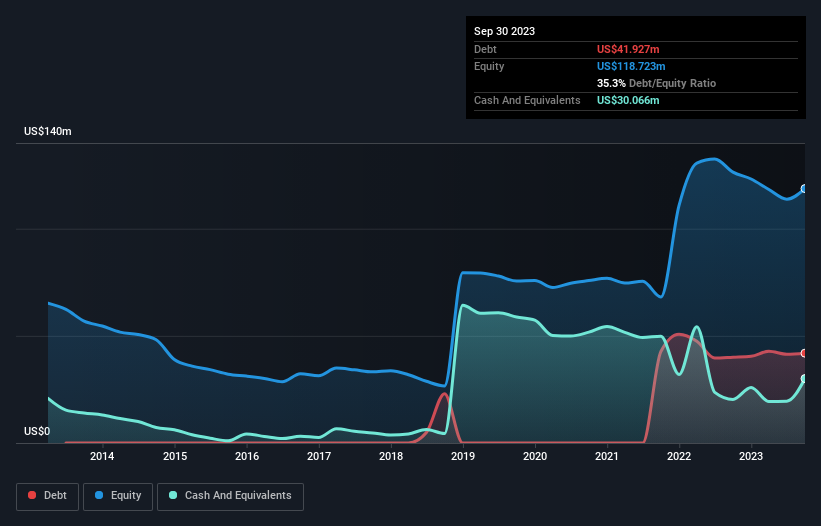Click the 2014 x-axis label
The width and height of the screenshot is (821, 526).
pos(102,456)
